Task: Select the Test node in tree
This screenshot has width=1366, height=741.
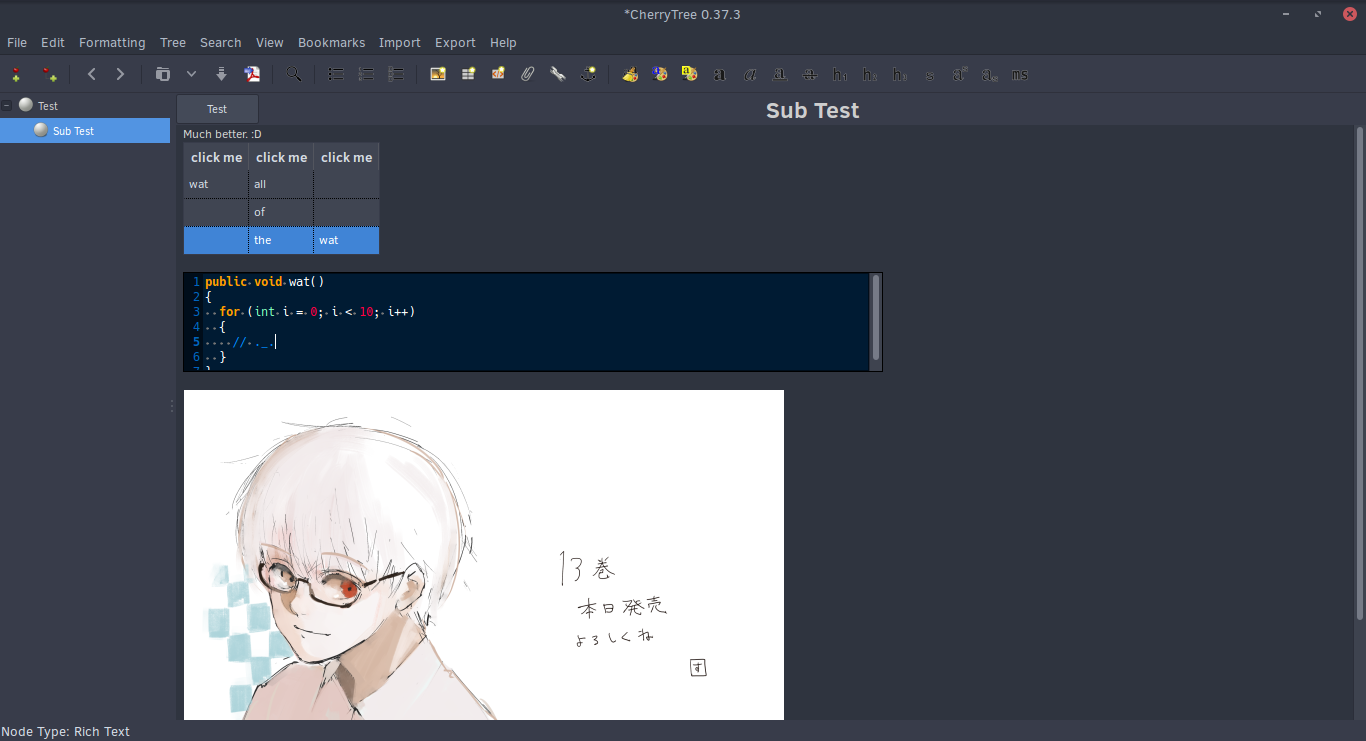Action: coord(48,105)
